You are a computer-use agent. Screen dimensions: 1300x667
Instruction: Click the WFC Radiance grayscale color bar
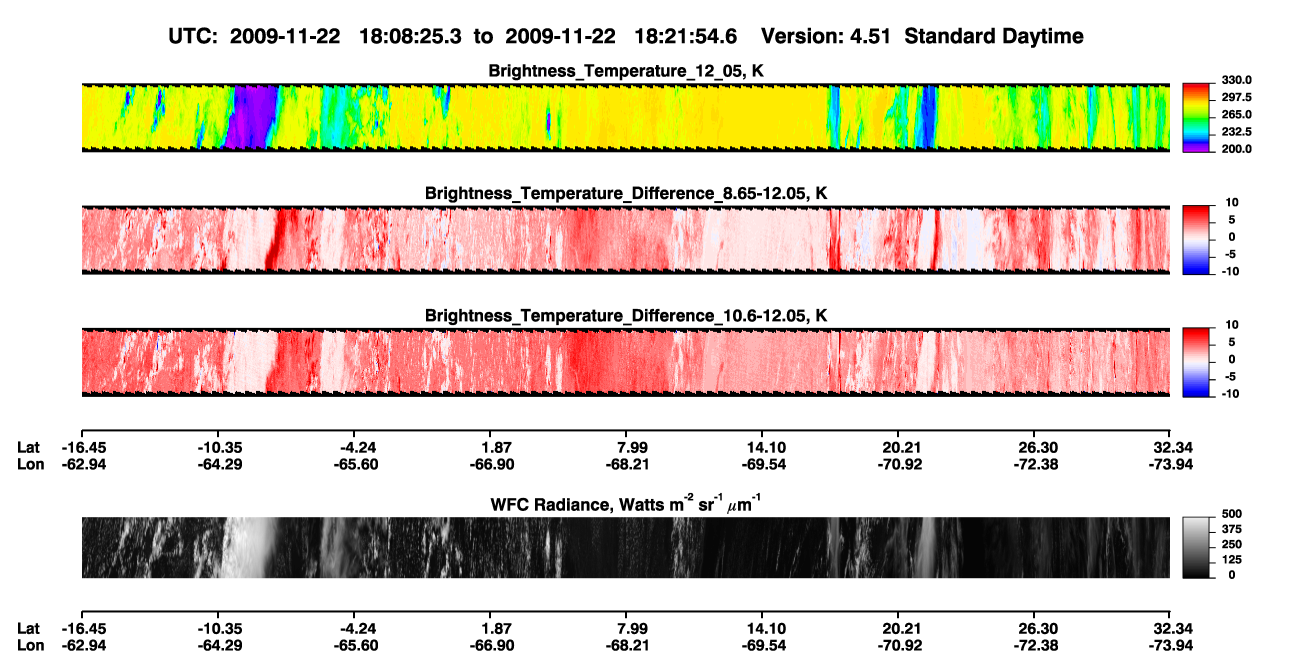click(x=1195, y=548)
